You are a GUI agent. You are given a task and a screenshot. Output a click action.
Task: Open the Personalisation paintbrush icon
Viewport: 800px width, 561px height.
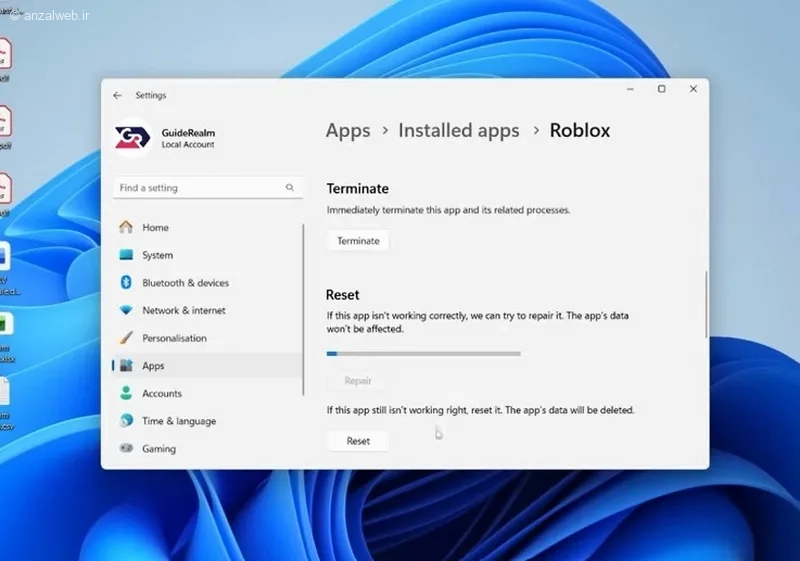point(126,337)
